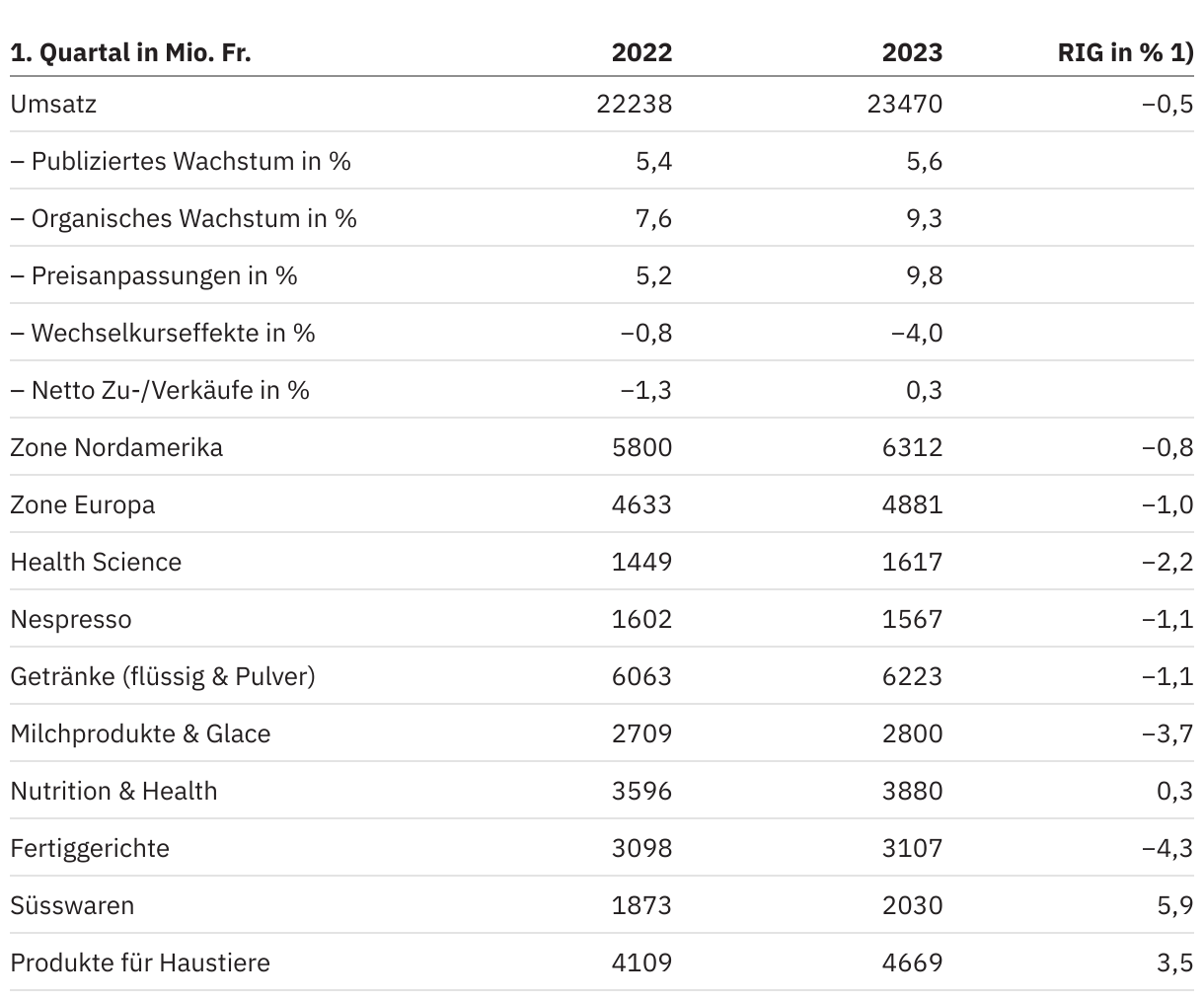Select the Organisches Wachstum in % row
This screenshot has width=1204, height=1001.
pyautogui.click(x=602, y=218)
